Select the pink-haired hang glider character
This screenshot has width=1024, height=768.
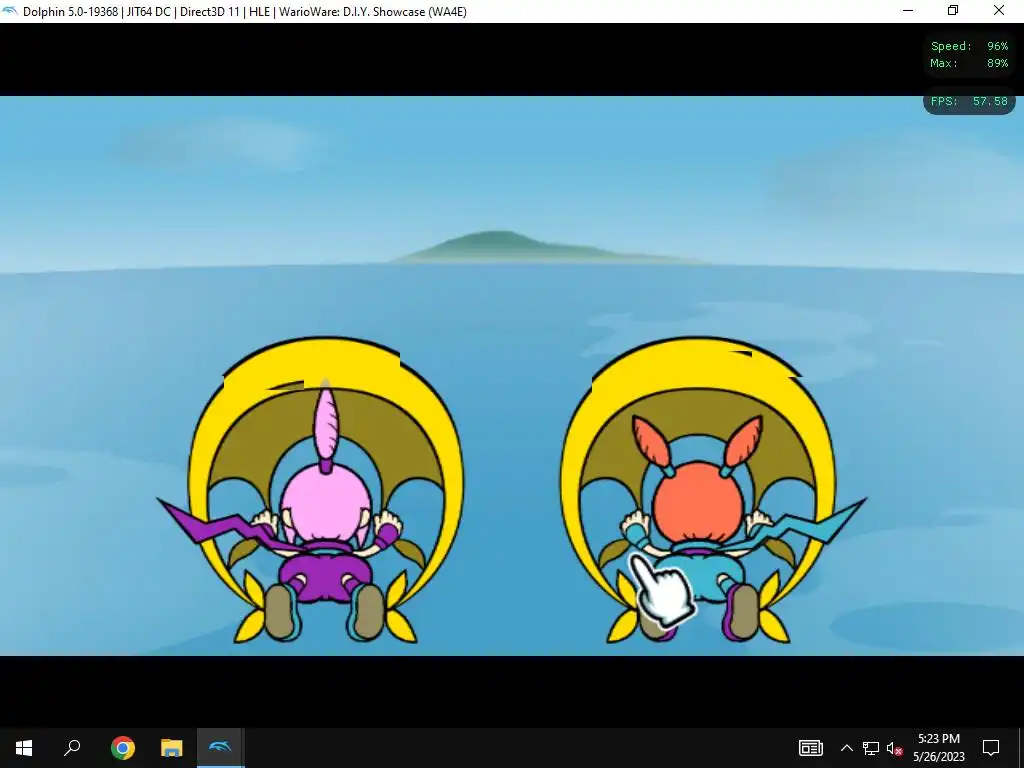[325, 491]
